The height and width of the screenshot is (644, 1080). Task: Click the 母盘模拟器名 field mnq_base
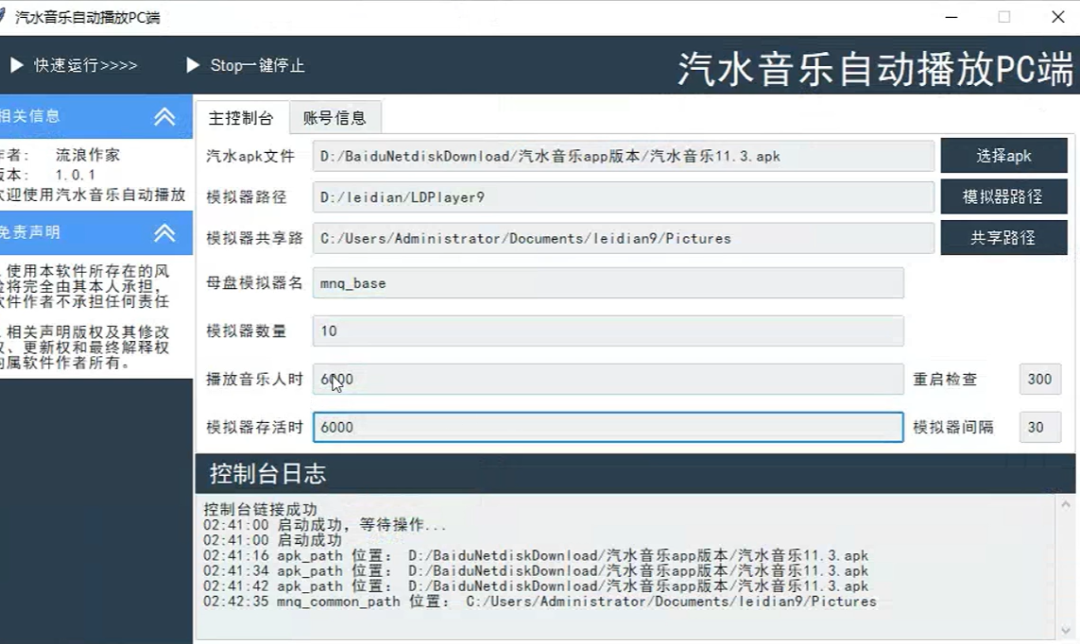[608, 283]
